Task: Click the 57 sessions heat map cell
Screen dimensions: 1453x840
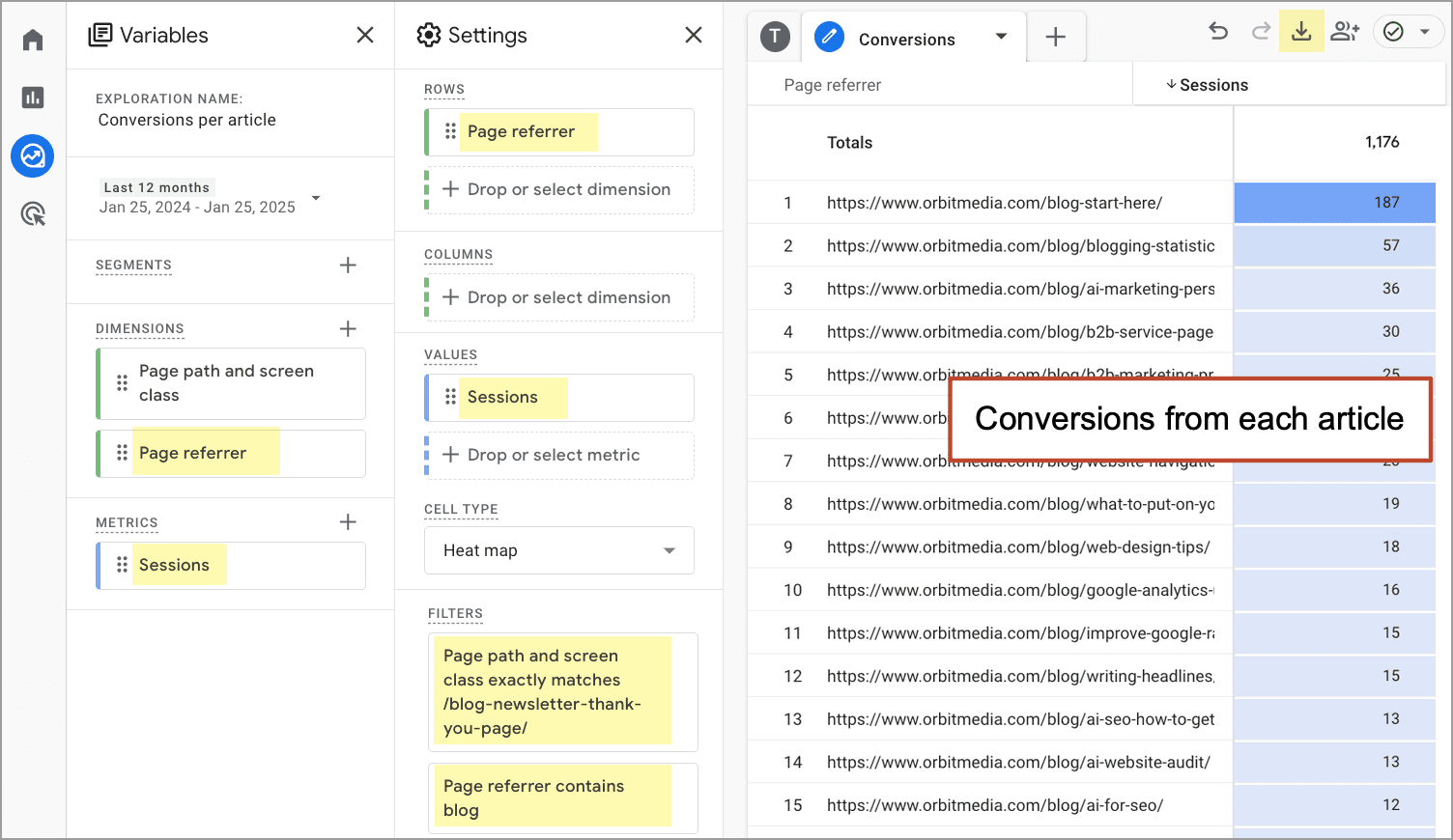Action: click(1335, 245)
